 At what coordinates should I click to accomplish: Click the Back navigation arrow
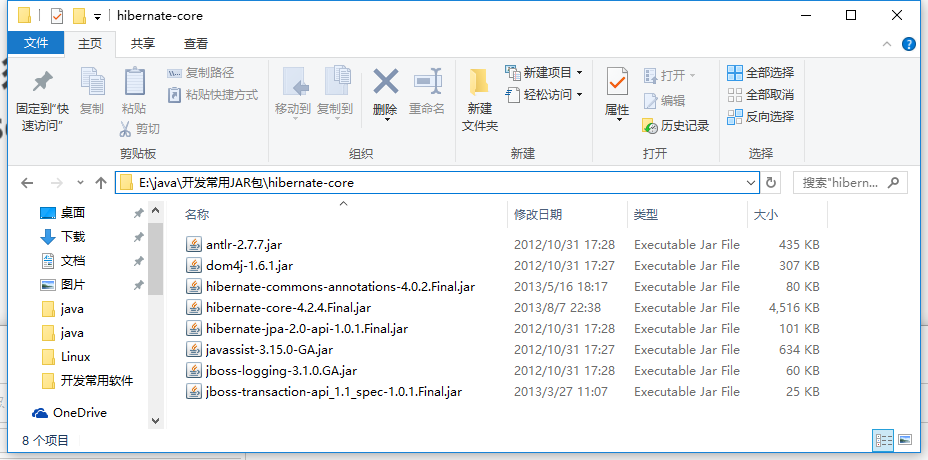click(x=27, y=183)
